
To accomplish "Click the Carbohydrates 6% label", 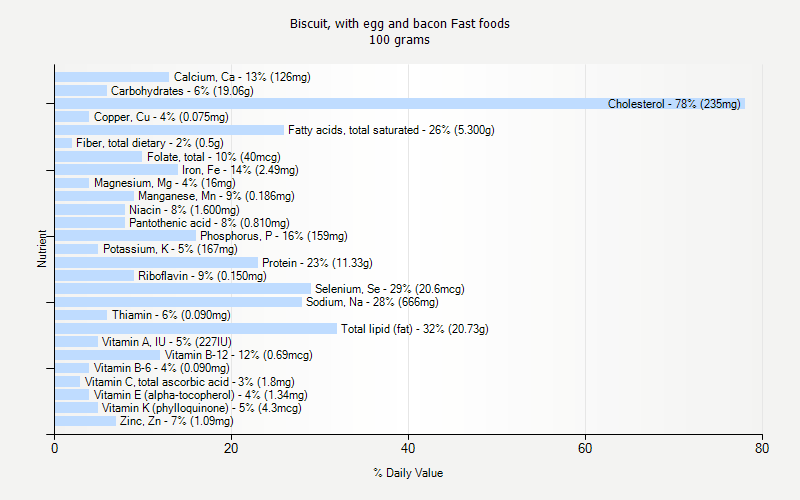I will click(182, 91).
